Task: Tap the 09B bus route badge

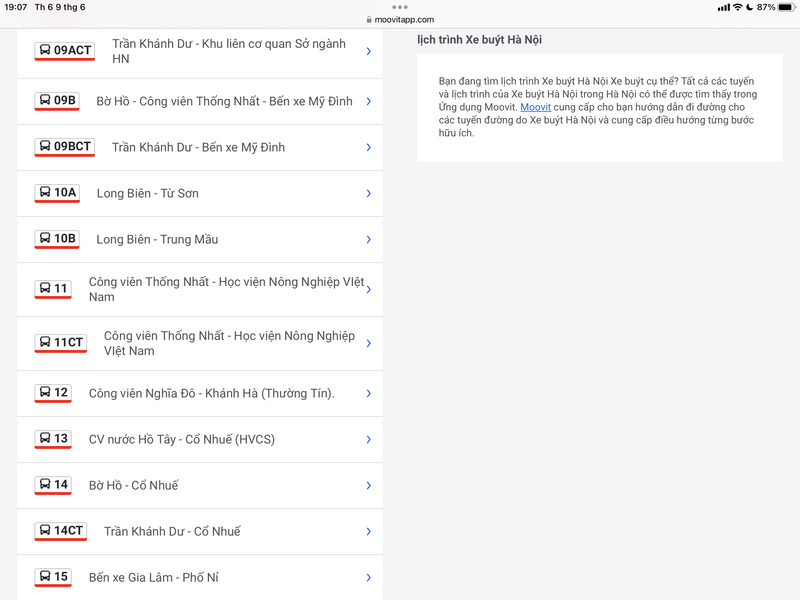Action: 57,100
